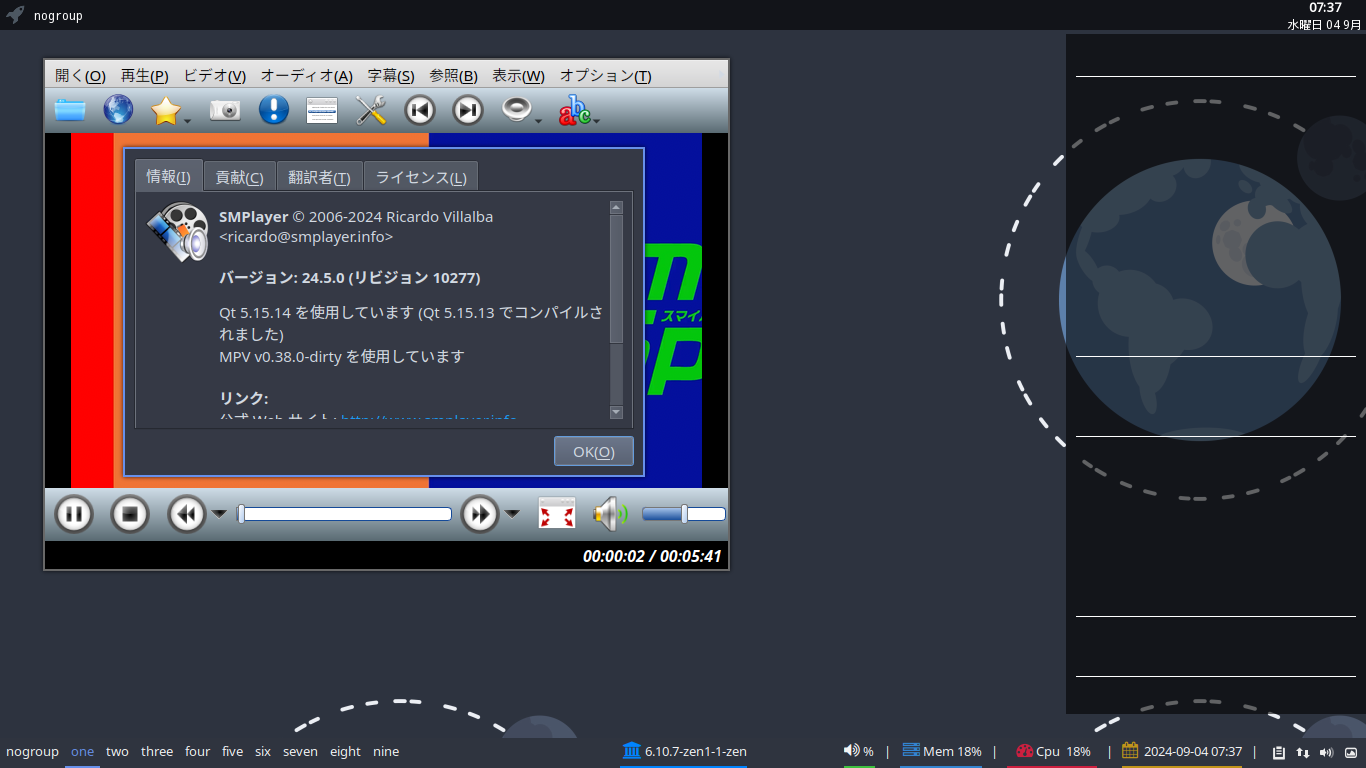The height and width of the screenshot is (768, 1366).
Task: Open the rewind button dropdown arrow
Action: tap(219, 515)
